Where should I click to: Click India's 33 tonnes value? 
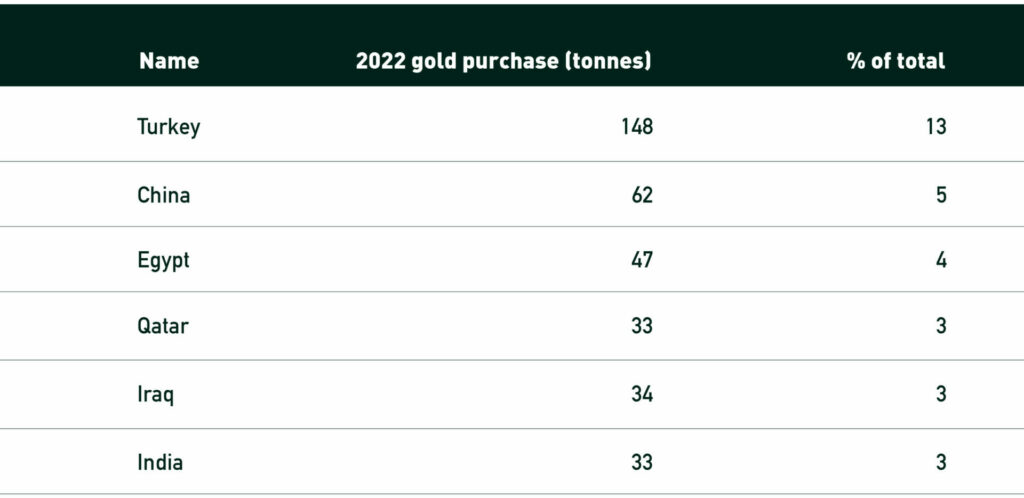pos(642,462)
